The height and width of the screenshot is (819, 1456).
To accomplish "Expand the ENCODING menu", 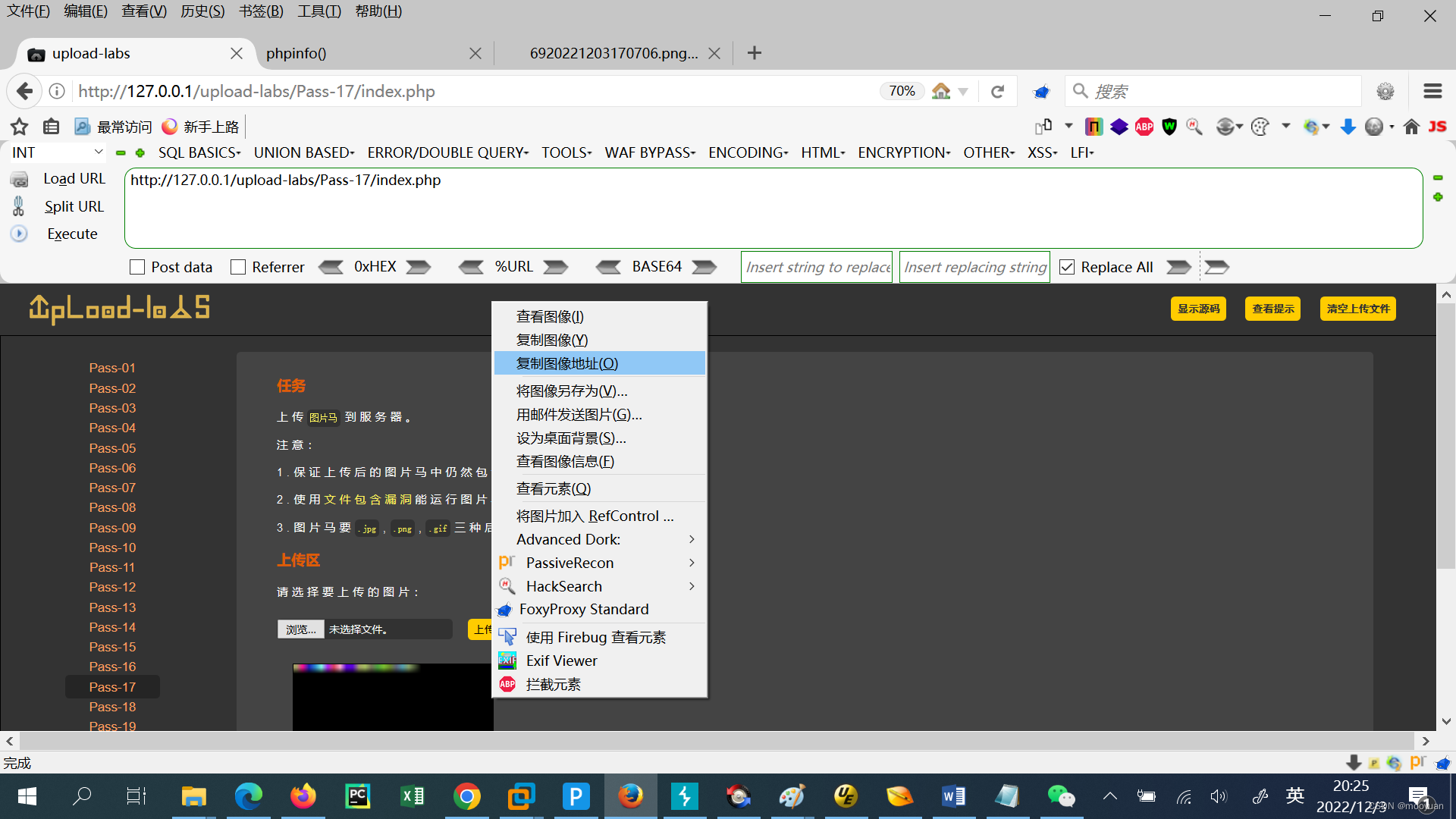I will click(x=748, y=152).
